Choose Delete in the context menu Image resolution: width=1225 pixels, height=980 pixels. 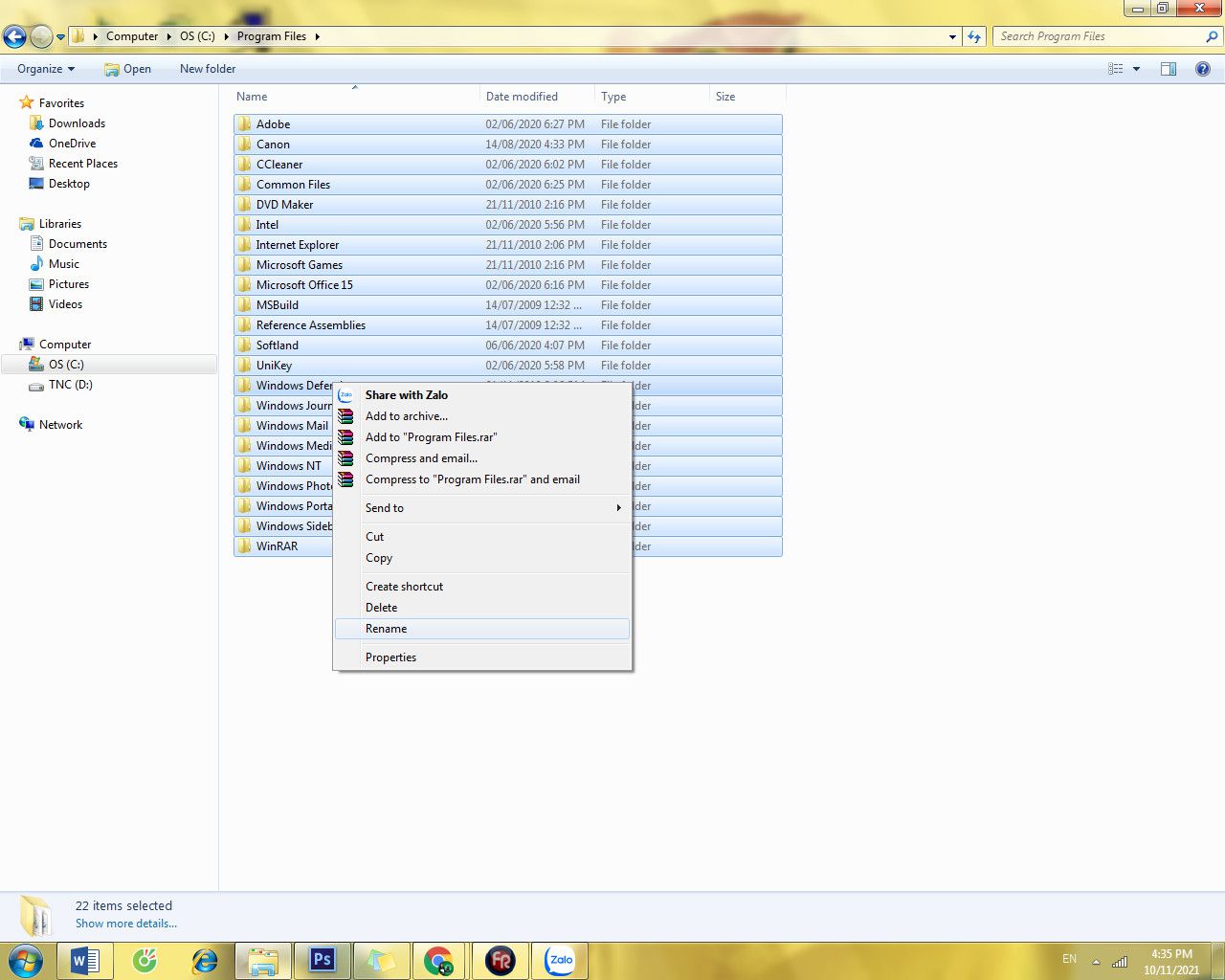[x=482, y=608]
